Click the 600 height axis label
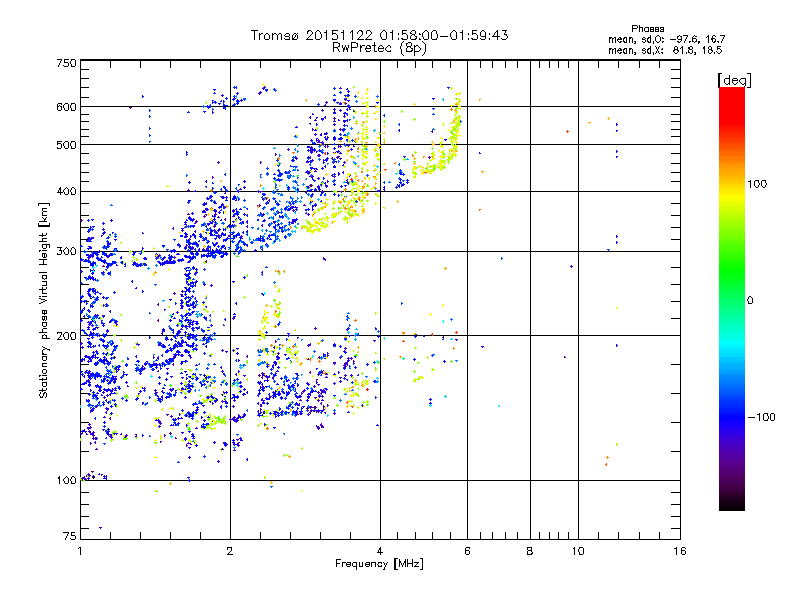Viewport: 800px width, 600px height. pos(66,107)
